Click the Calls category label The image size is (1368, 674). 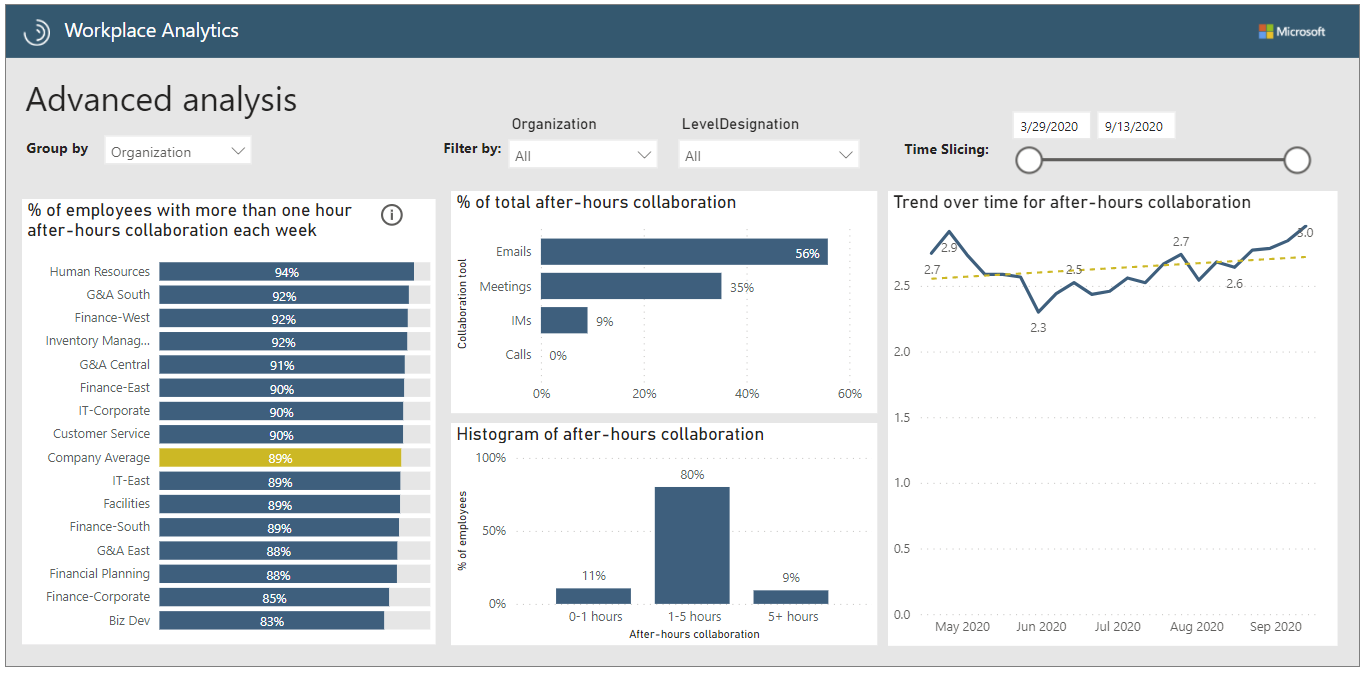point(518,354)
